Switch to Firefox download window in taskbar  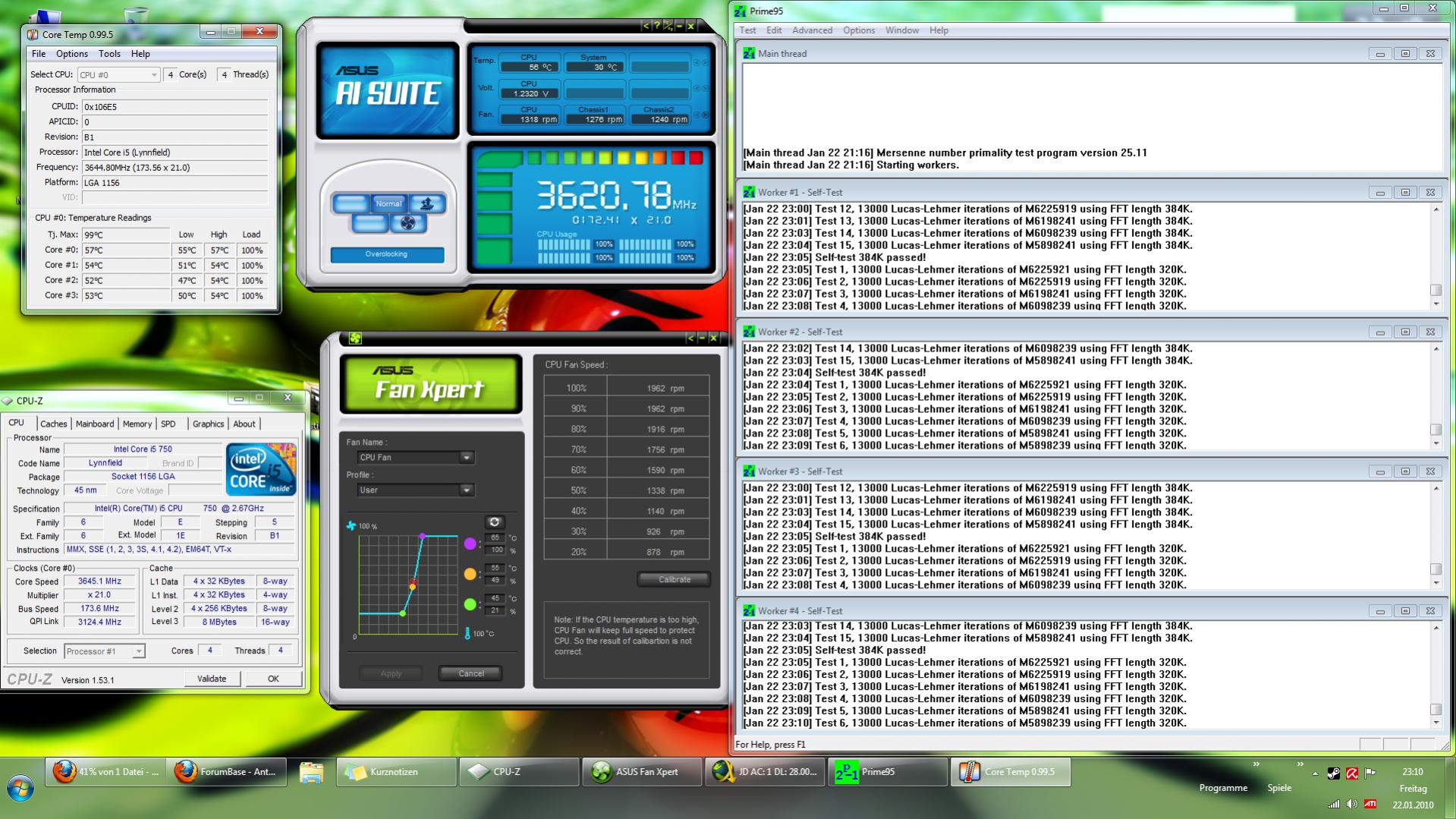106,772
